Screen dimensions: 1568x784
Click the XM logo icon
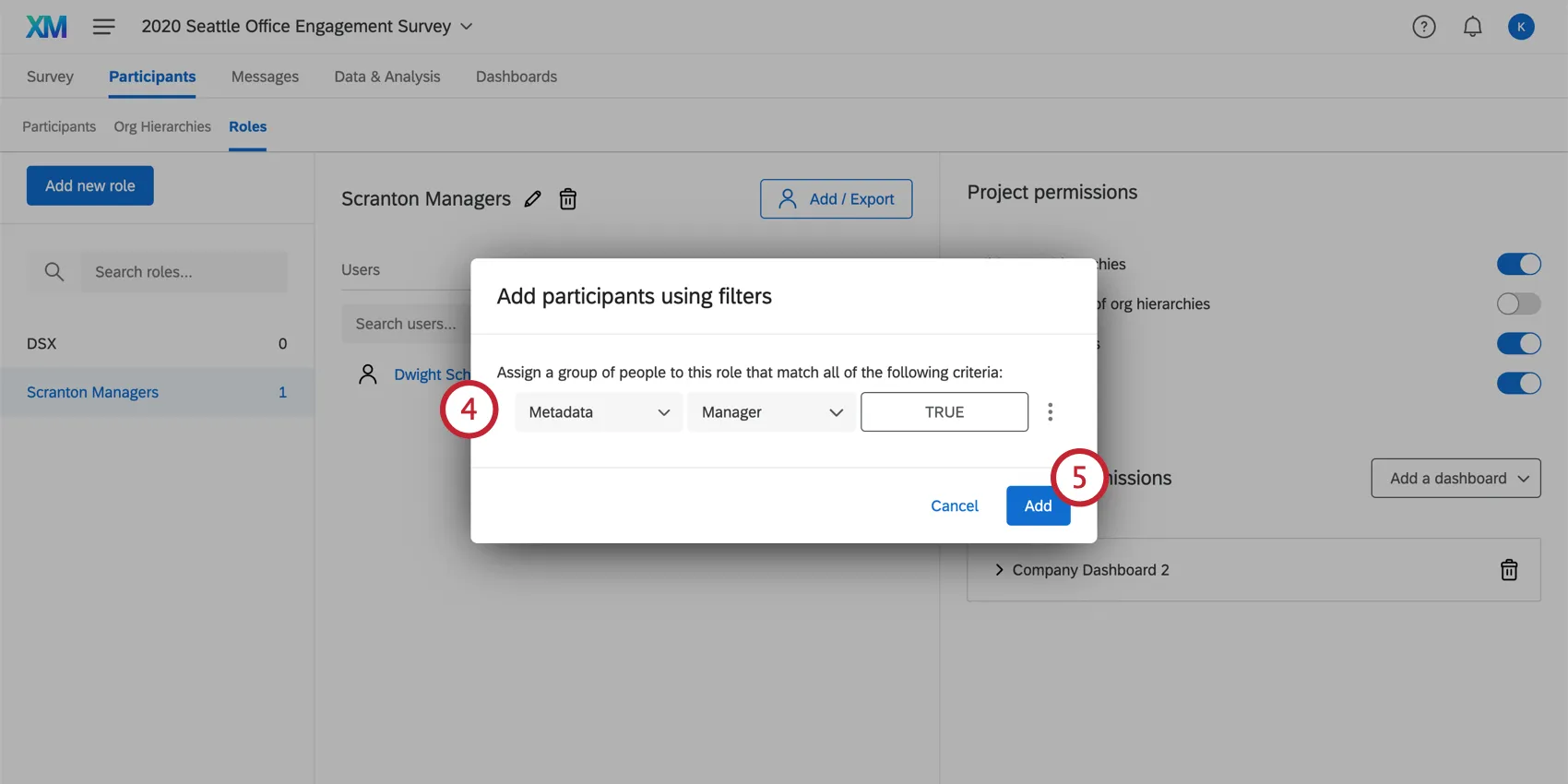coord(46,27)
